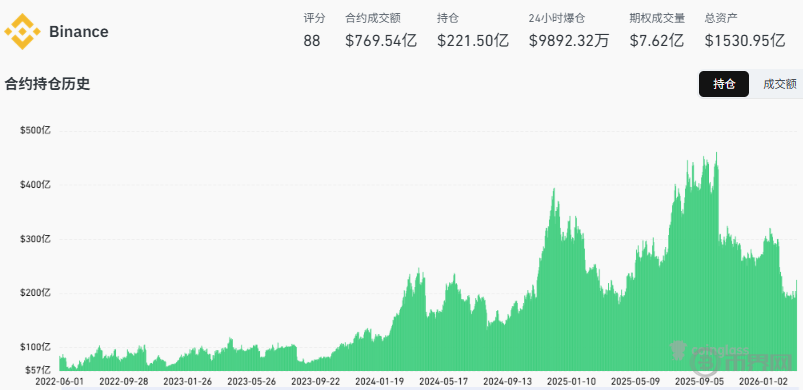The image size is (803, 390).
Task: Click the $100亿 y-axis label
Action: coord(35,347)
